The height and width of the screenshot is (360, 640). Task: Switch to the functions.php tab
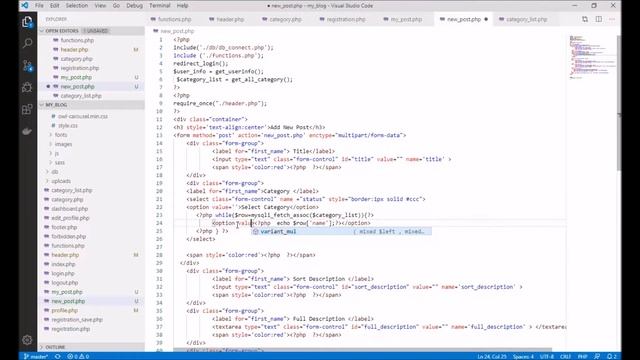click(174, 19)
